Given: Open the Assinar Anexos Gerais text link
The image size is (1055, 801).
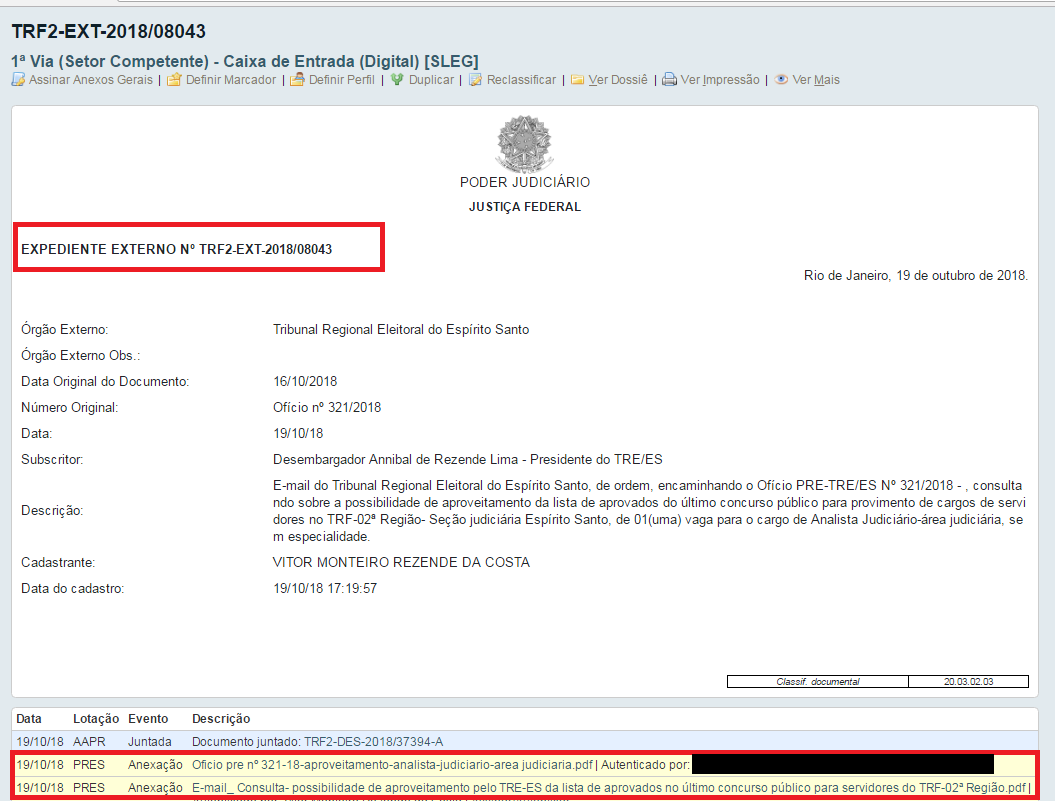Looking at the screenshot, I should [x=91, y=80].
